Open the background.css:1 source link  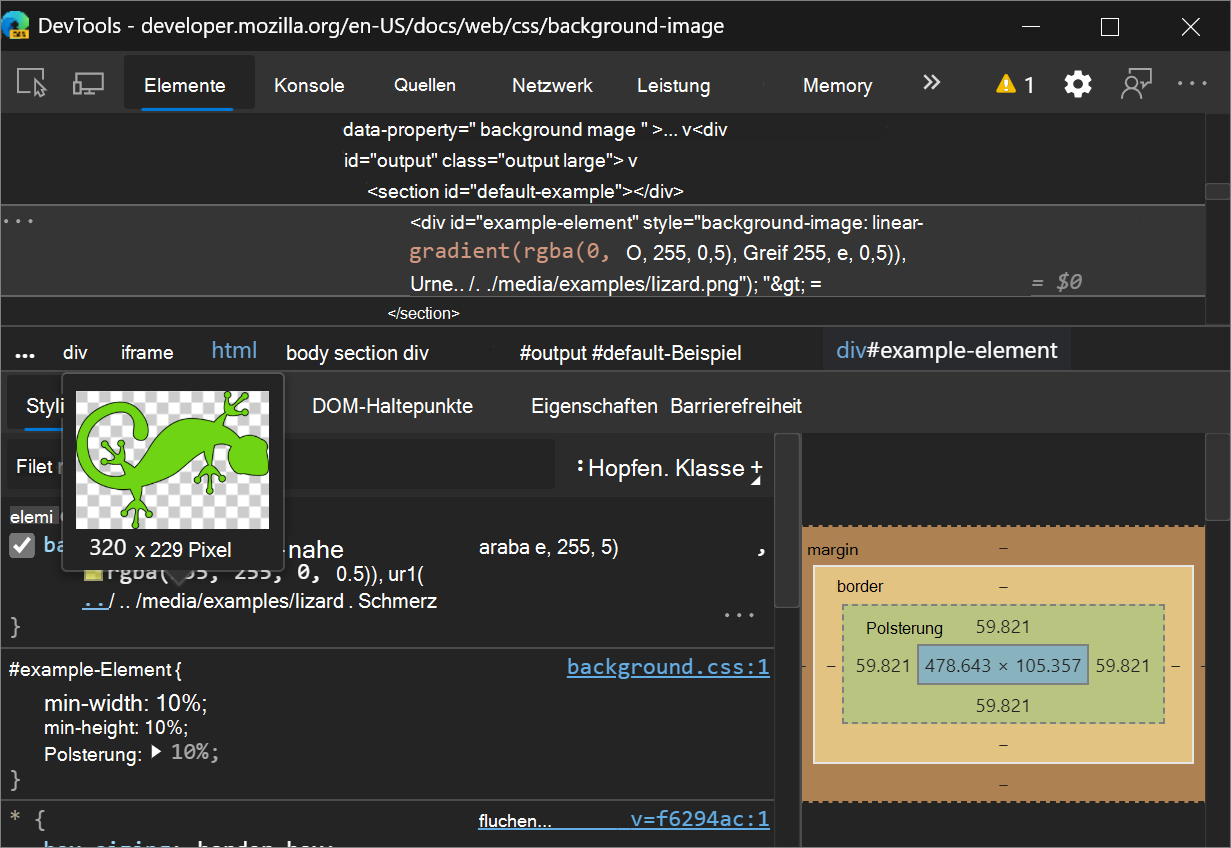[x=667, y=667]
